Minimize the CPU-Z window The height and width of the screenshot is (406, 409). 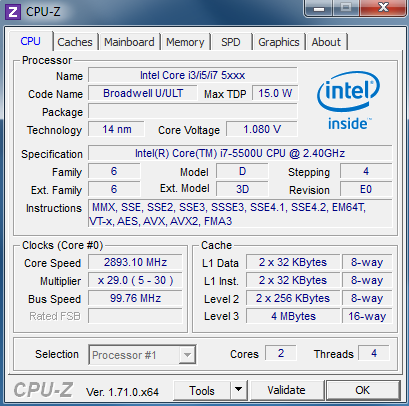coord(319,8)
